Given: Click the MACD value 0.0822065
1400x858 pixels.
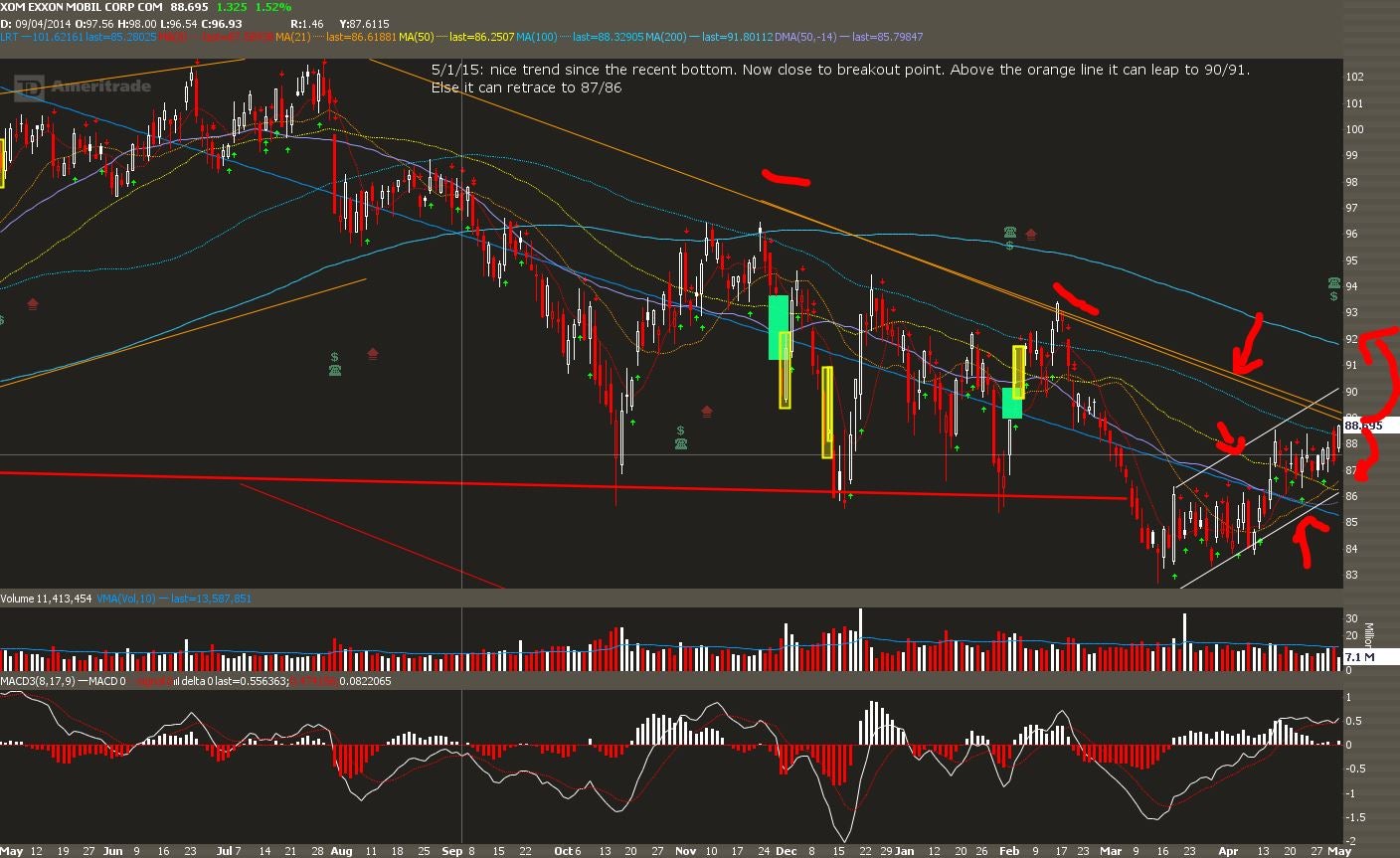Looking at the screenshot, I should (366, 681).
